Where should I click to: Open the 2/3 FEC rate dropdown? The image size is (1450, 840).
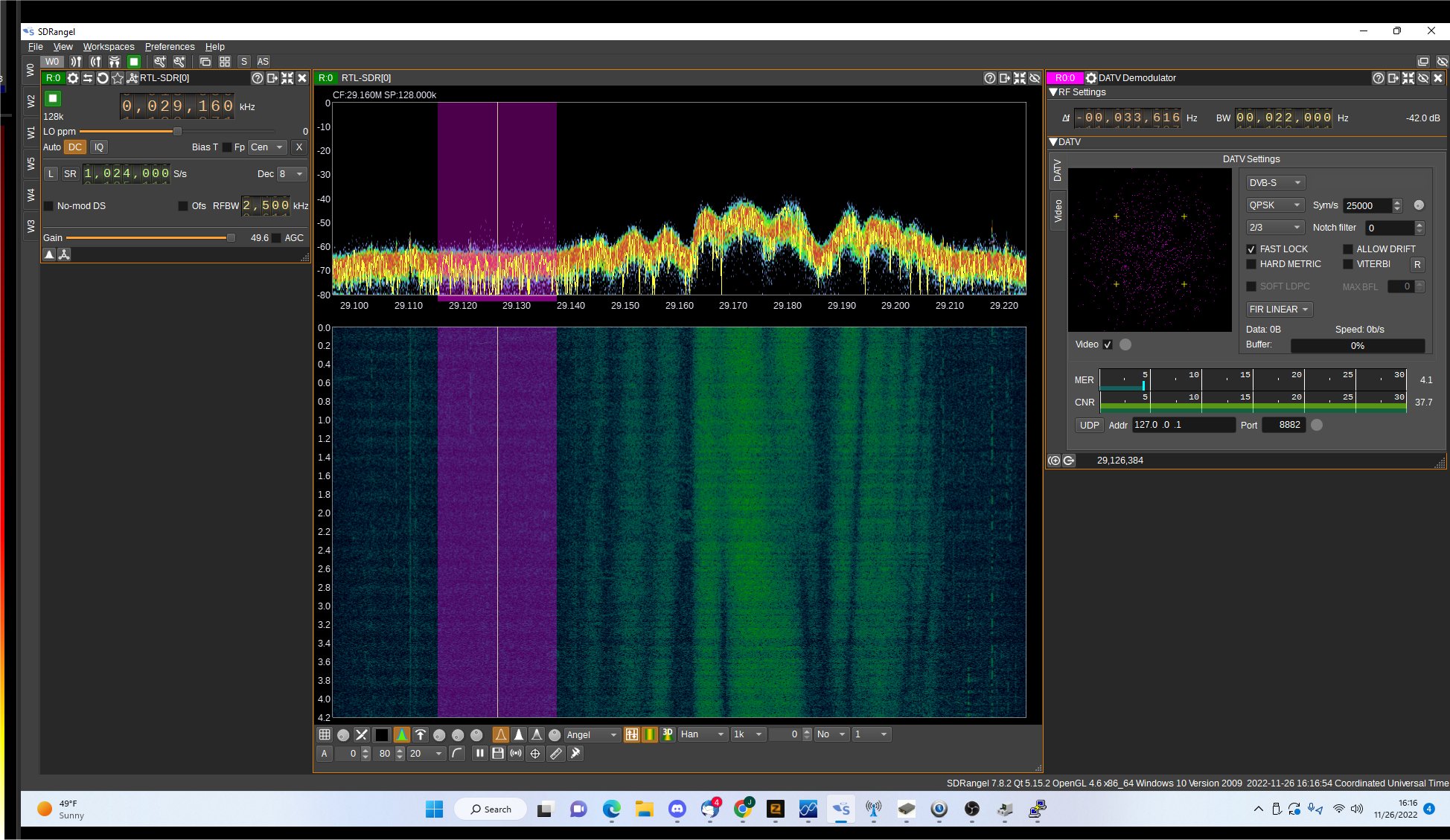point(1276,228)
